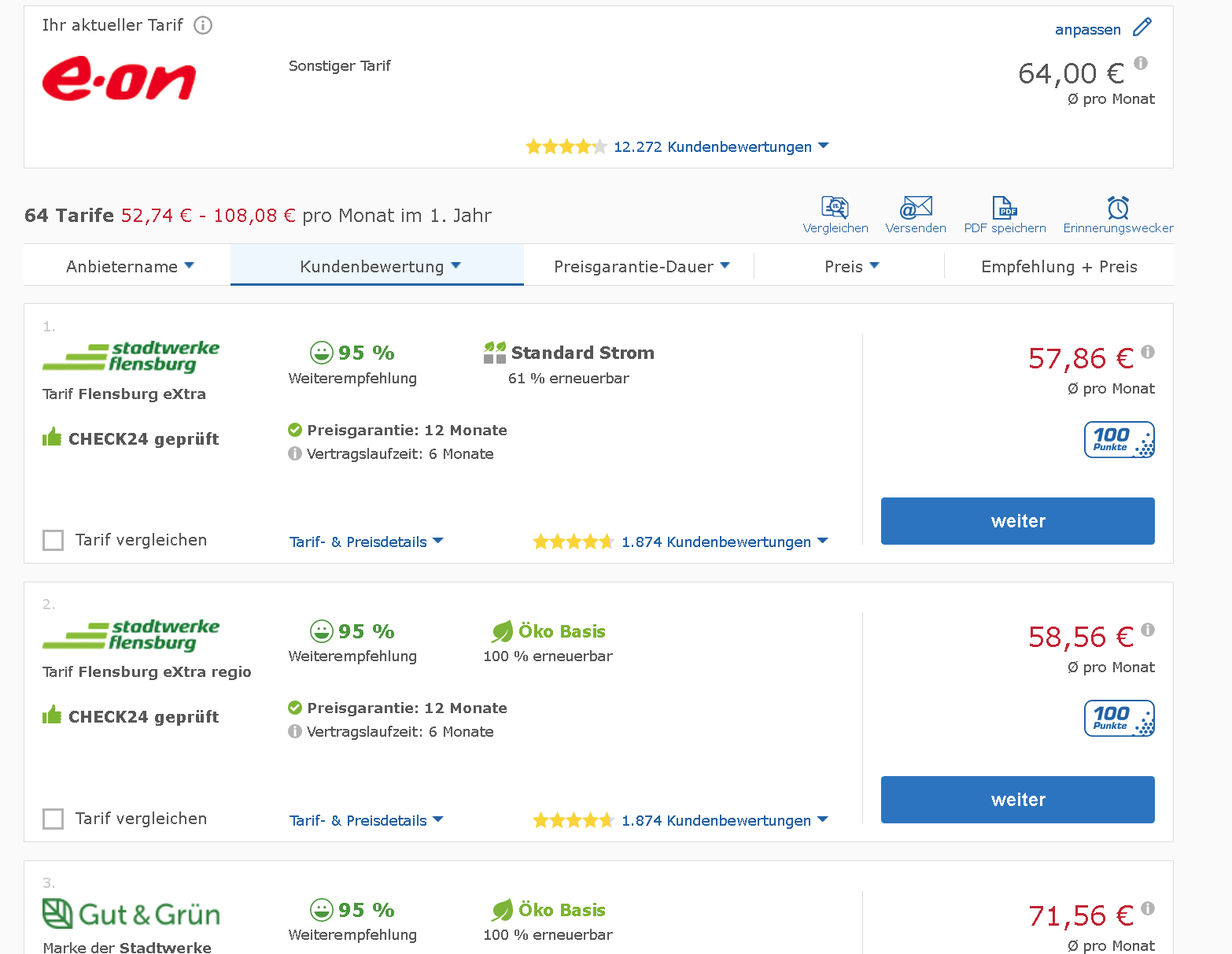The height and width of the screenshot is (954, 1232).
Task: Click smiley icon of Flensburg eXtra tariff
Action: click(x=321, y=353)
